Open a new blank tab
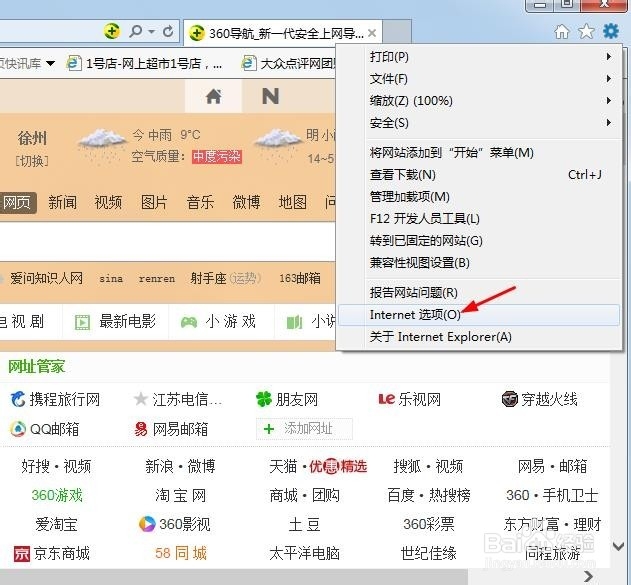The height and width of the screenshot is (585, 631). (397, 31)
